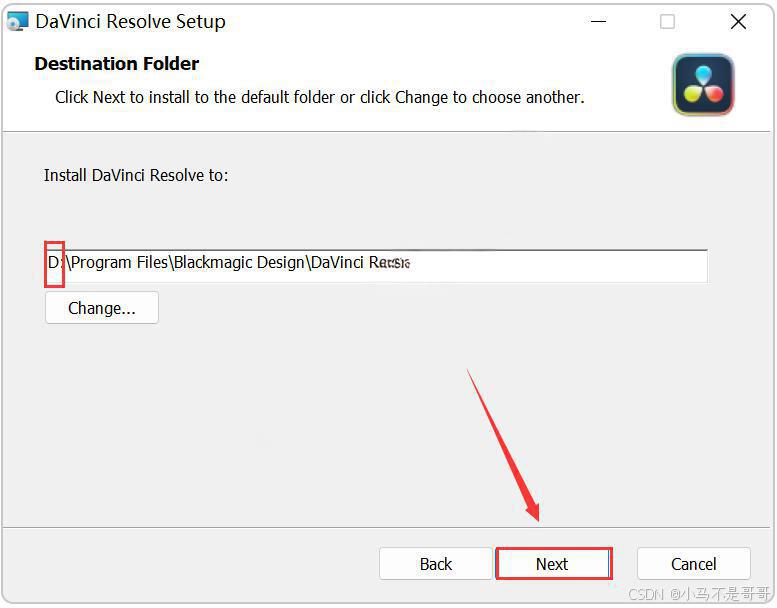The width and height of the screenshot is (777, 608).
Task: Click the DaVinci Resolve logo icon
Action: click(703, 85)
